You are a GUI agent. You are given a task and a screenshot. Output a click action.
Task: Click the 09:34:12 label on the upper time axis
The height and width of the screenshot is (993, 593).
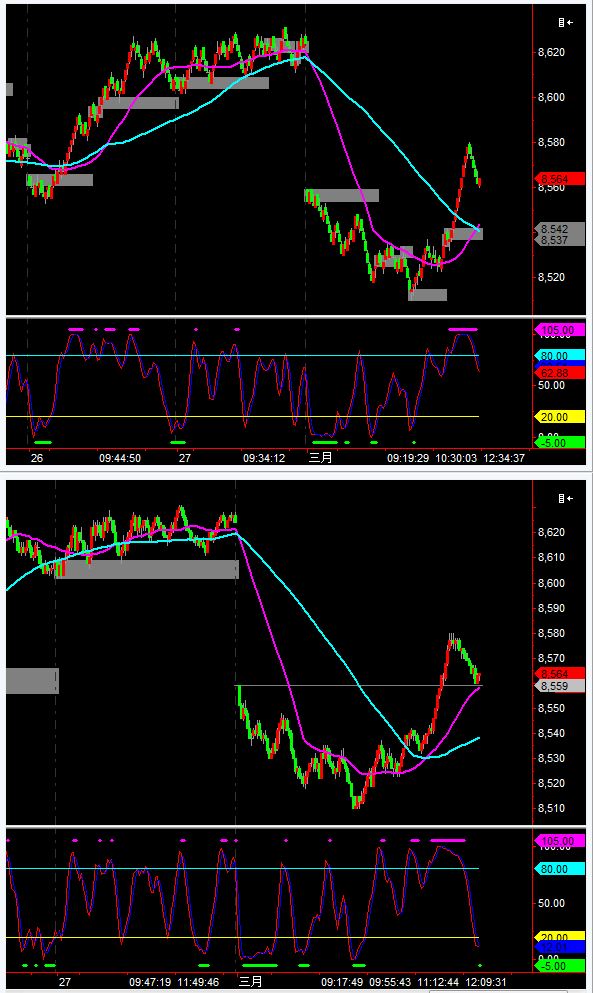(x=264, y=458)
